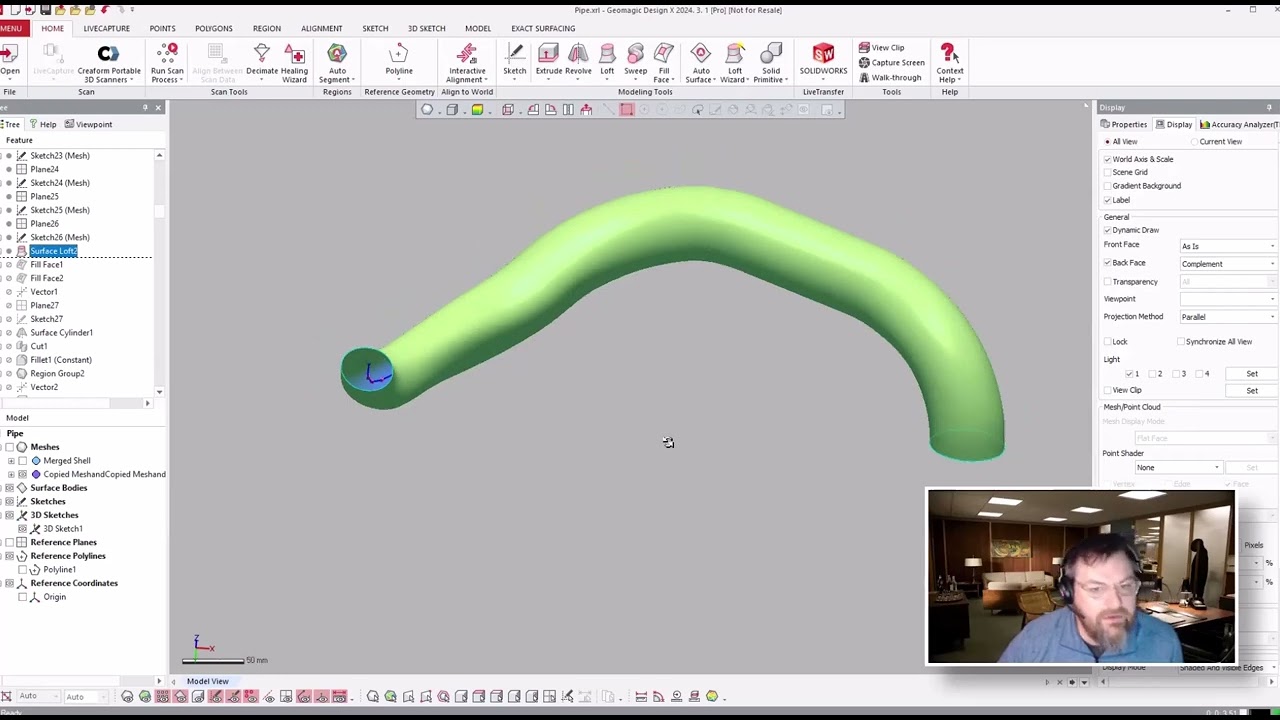Open the SOLIDWORKS LiveTransfer dropdown arrow

point(823,79)
